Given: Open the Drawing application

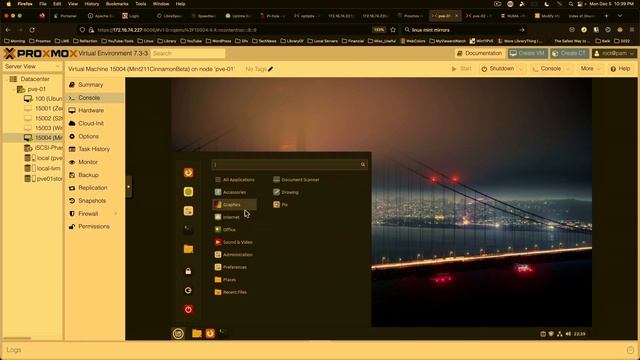Looking at the screenshot, I should [x=286, y=192].
